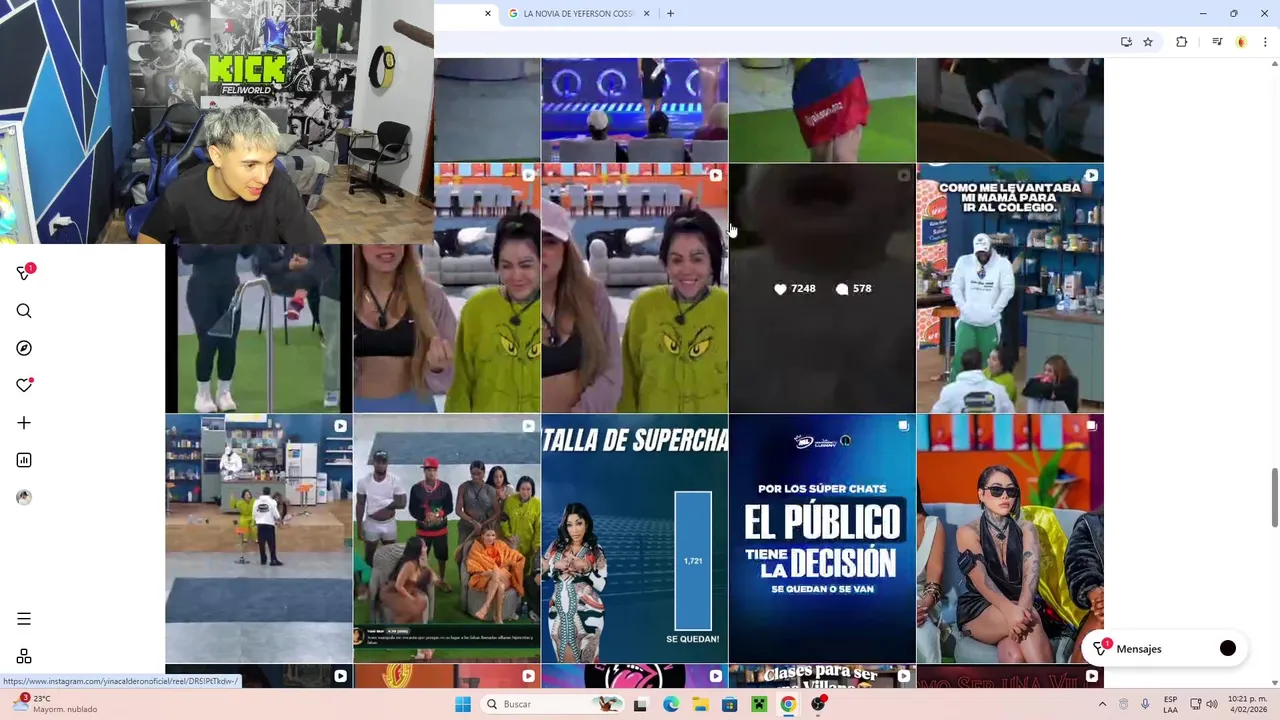
Task: Open a new browser tab
Action: click(670, 13)
